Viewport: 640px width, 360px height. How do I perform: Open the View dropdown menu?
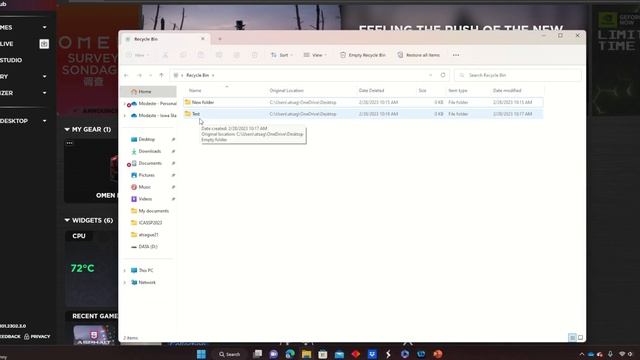pos(315,55)
